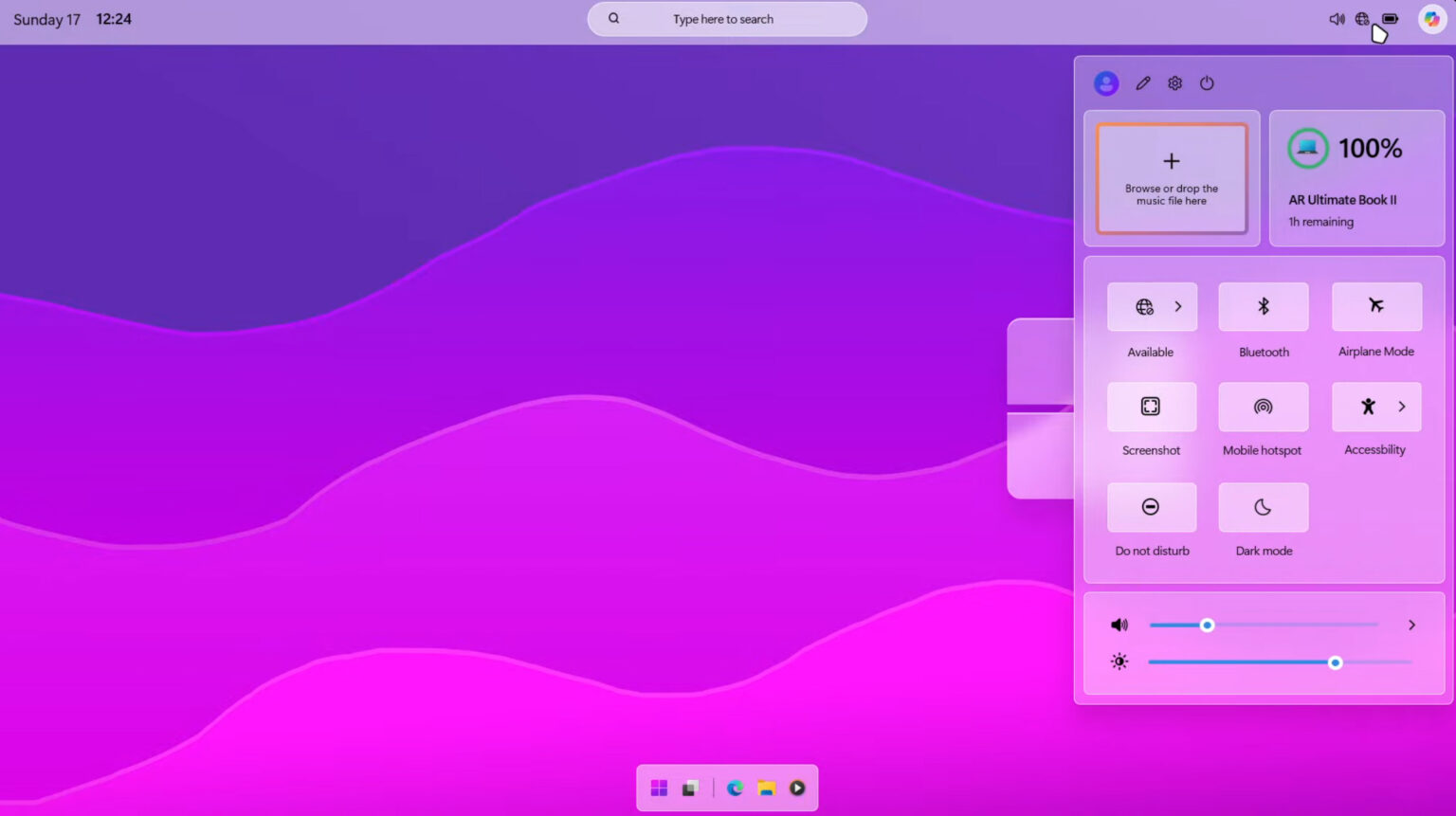Click the pencil edit icon
The width and height of the screenshot is (1456, 816).
click(1143, 83)
